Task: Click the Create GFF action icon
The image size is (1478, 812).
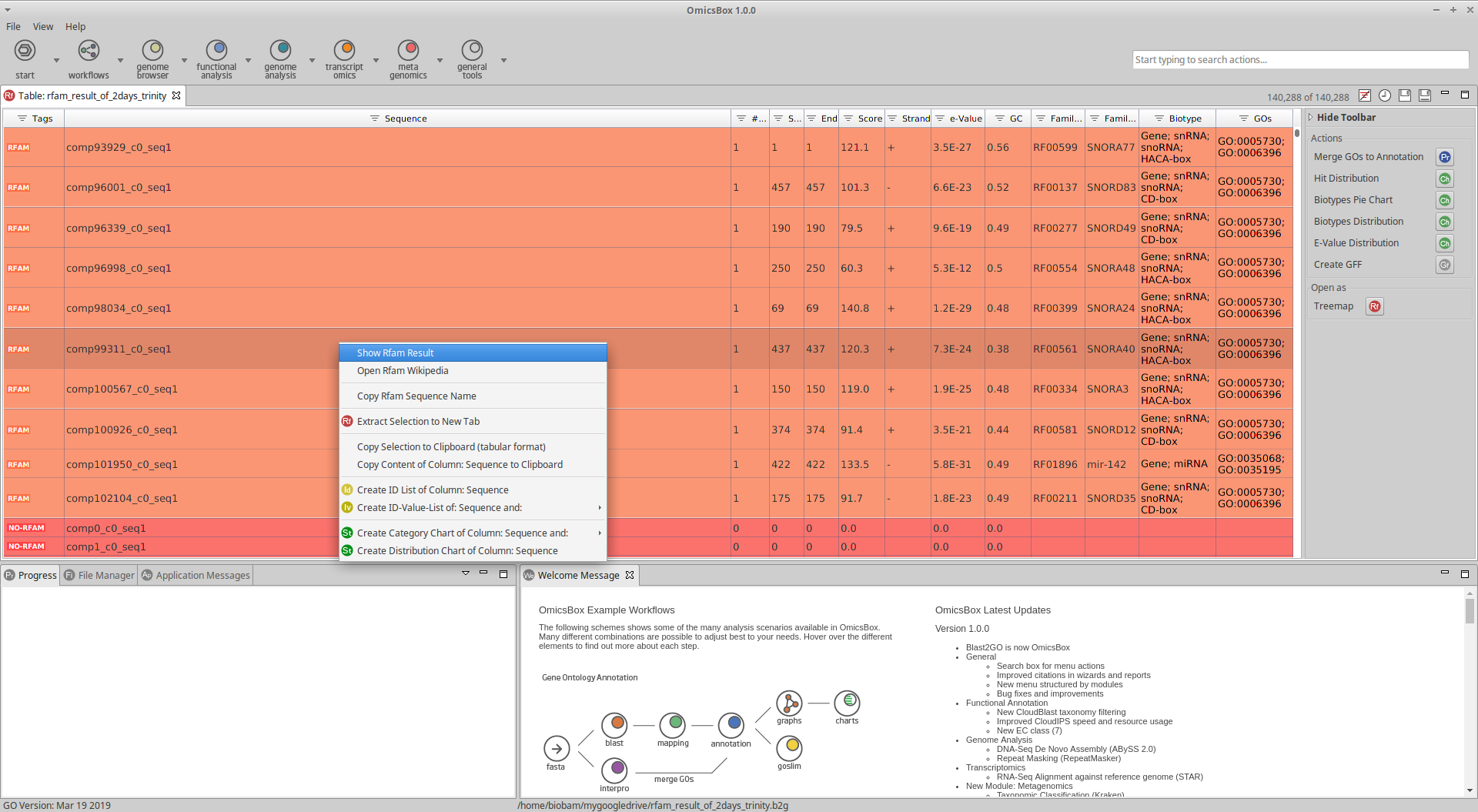Action: click(1445, 265)
